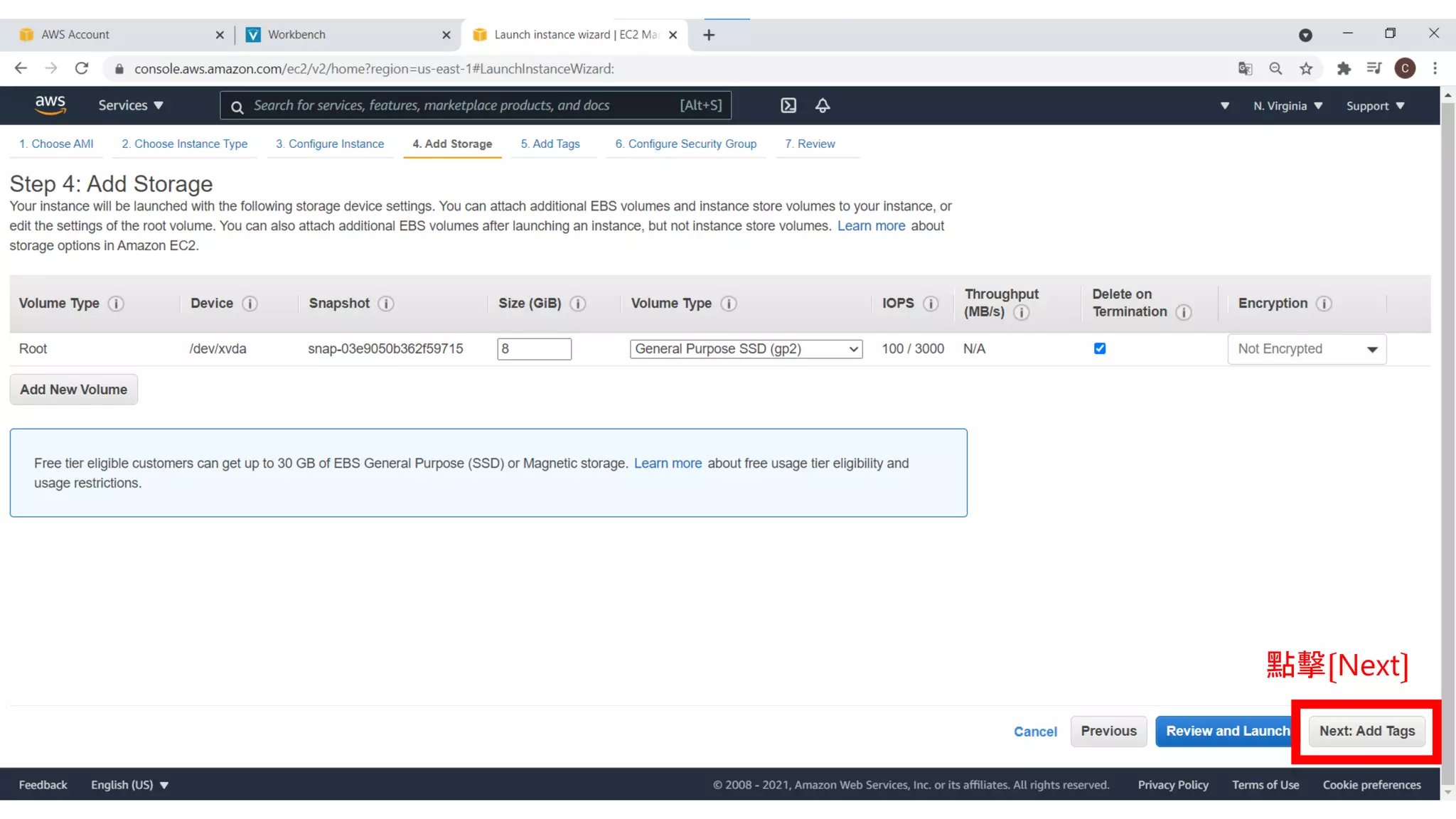Click Learn more link about free tier
The height and width of the screenshot is (819, 1456).
tap(668, 464)
